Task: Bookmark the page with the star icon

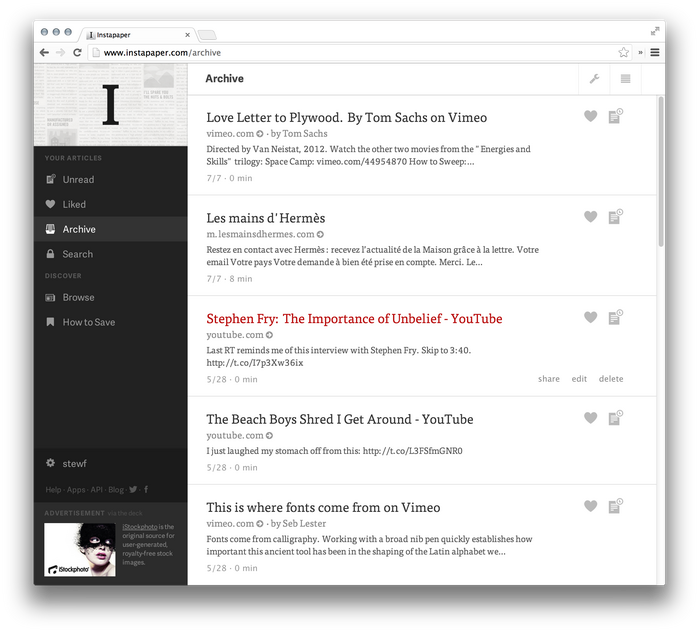Action: [623, 53]
